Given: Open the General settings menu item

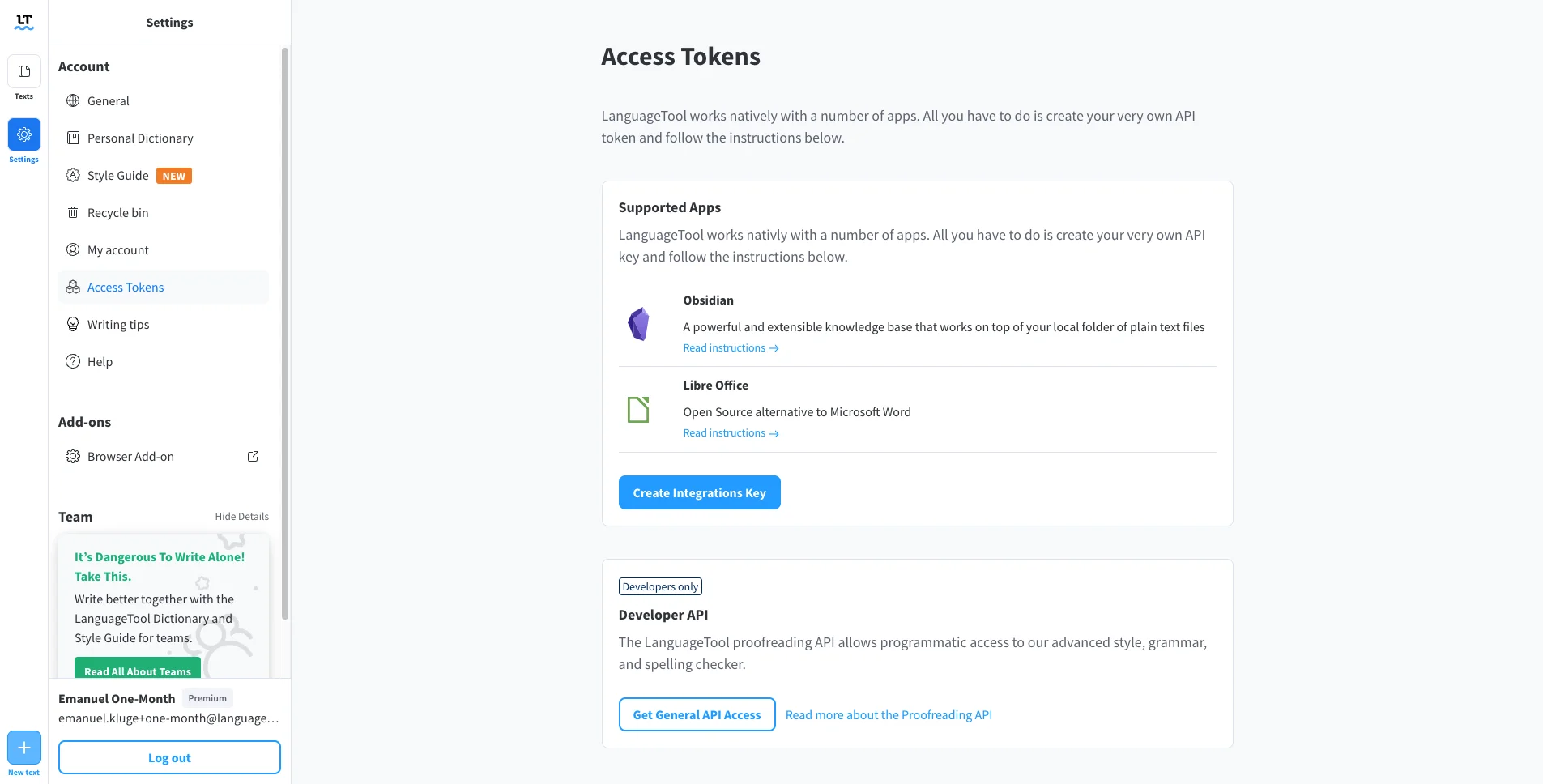Looking at the screenshot, I should pos(109,101).
